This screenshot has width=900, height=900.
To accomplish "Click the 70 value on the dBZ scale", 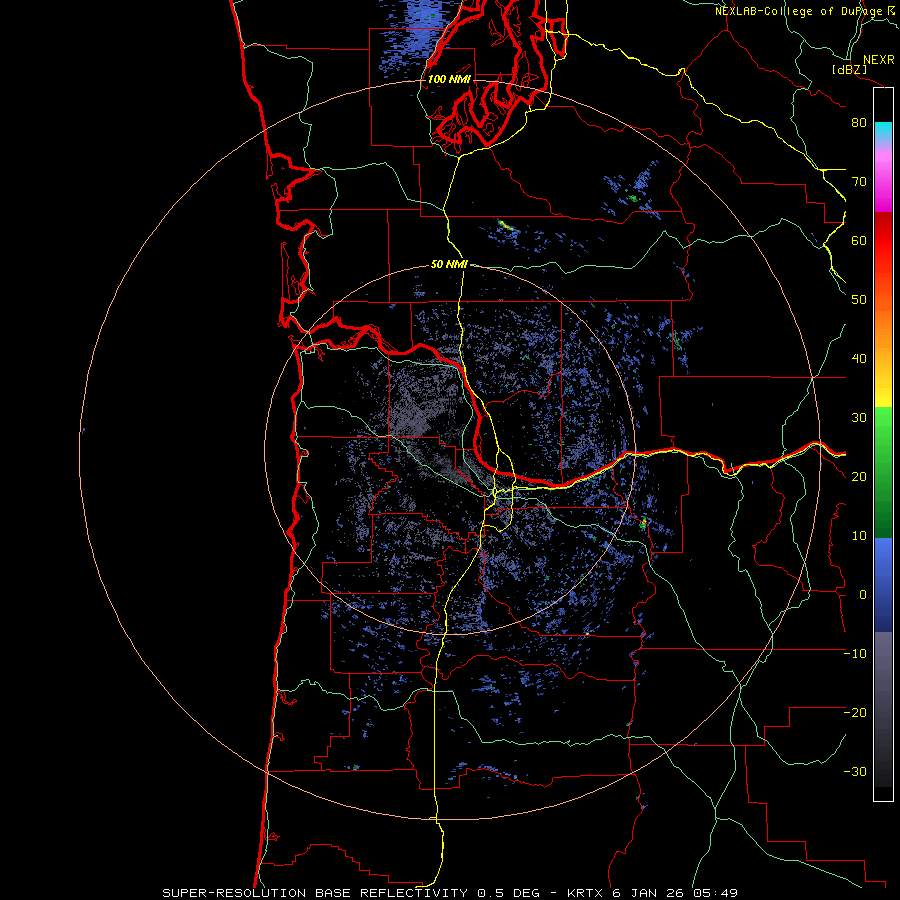I will [859, 182].
